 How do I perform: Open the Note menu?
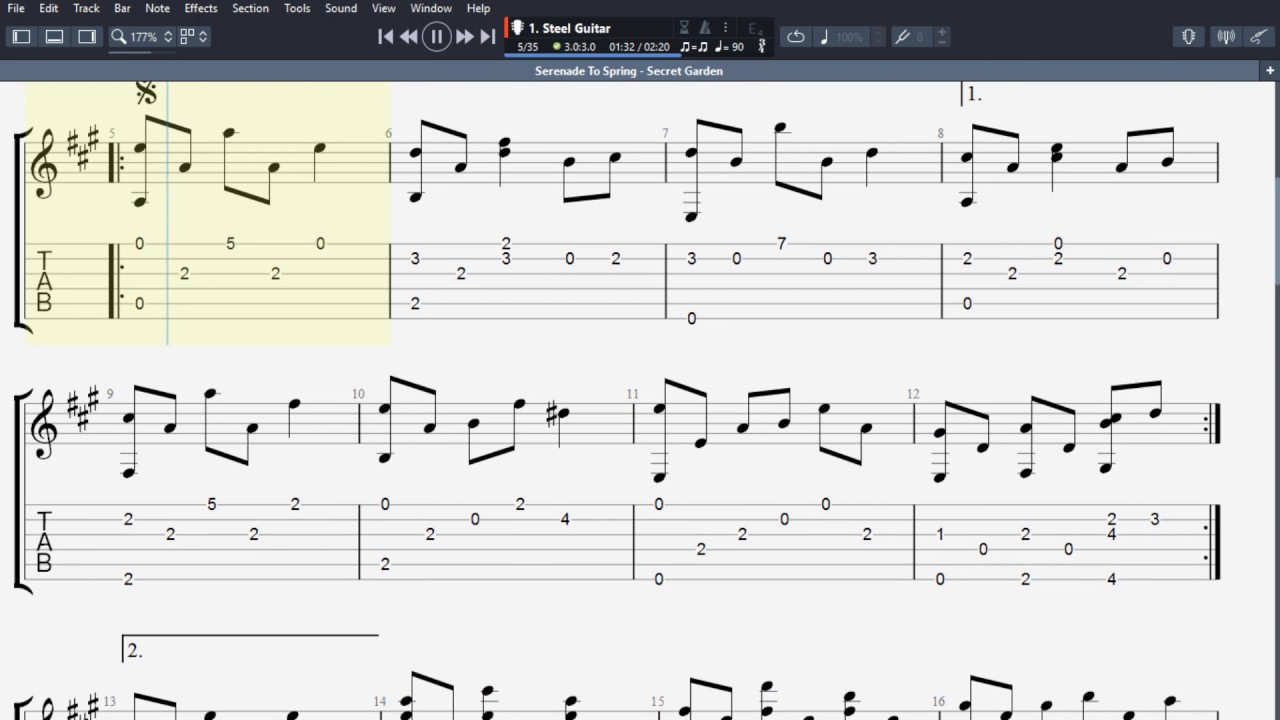pos(157,8)
